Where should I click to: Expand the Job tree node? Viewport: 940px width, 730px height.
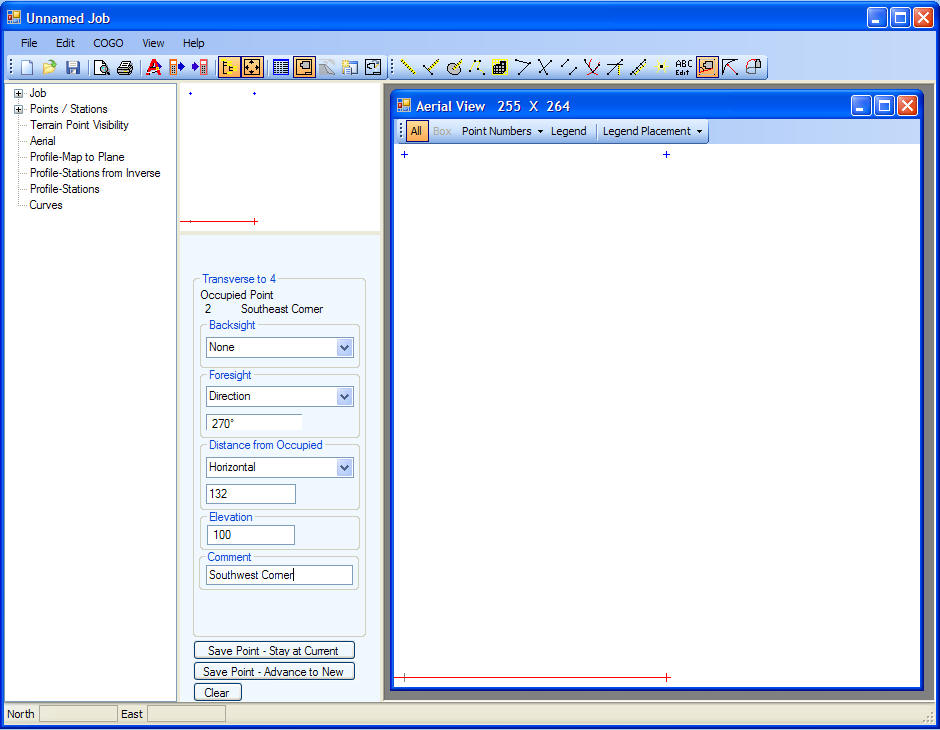(19, 93)
